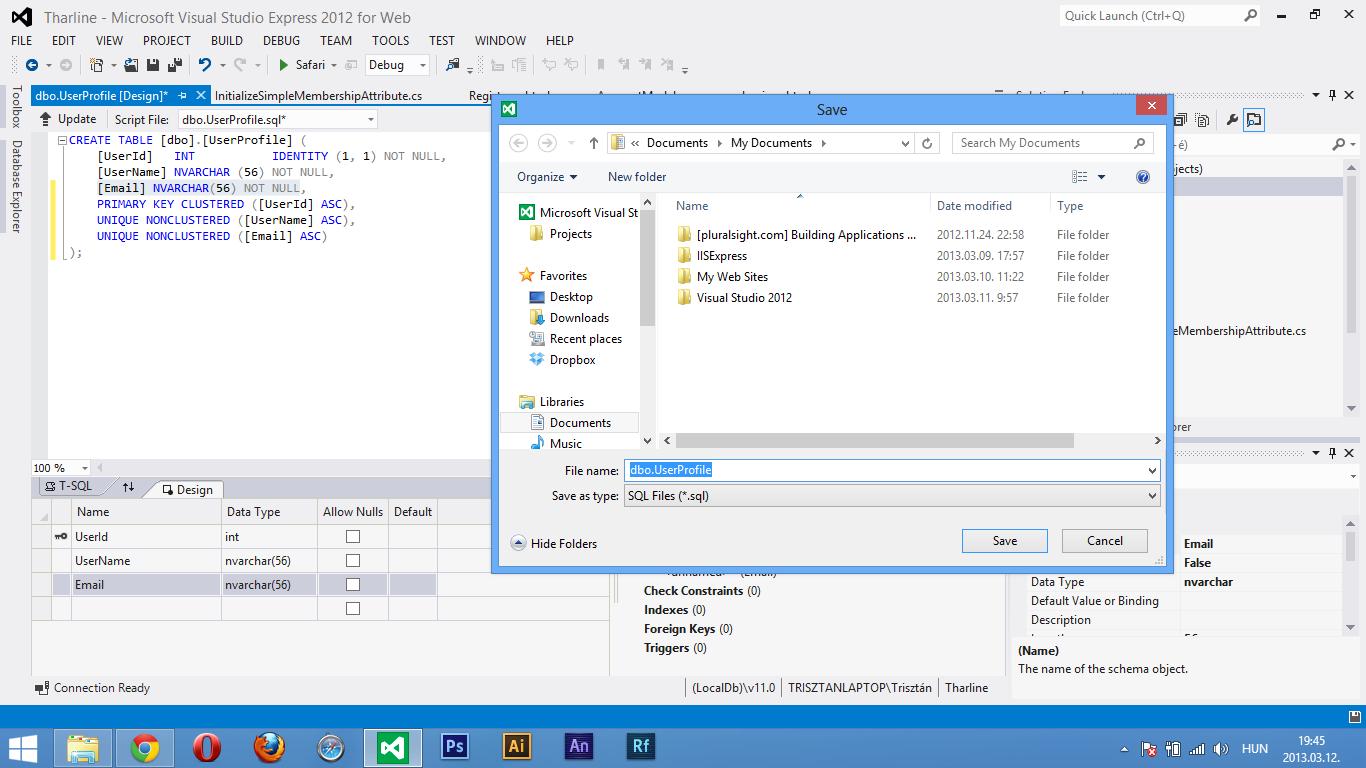Click the Visual Studio 2012 folder

[744, 298]
